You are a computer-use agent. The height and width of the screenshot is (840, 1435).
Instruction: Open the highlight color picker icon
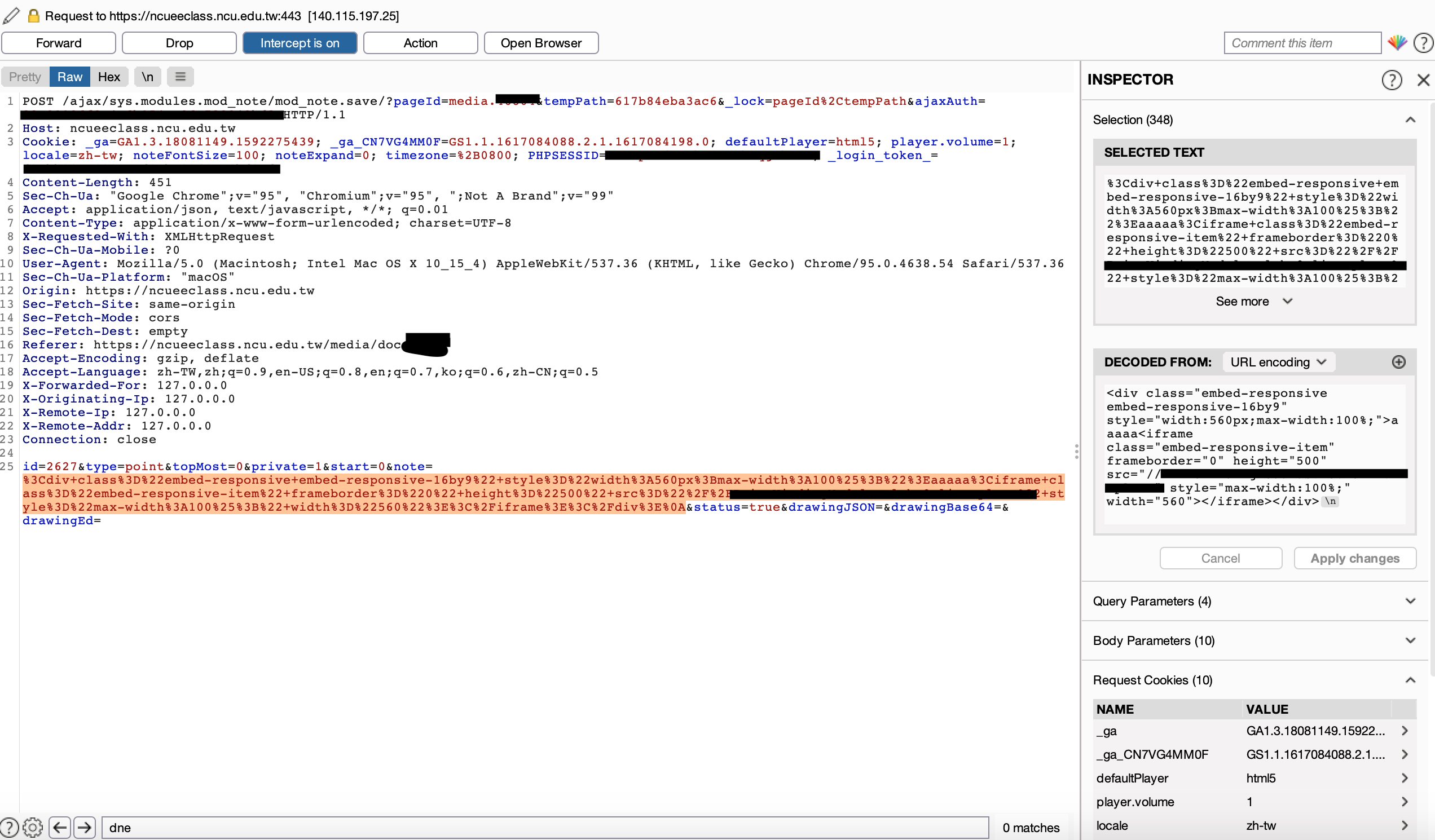[x=1397, y=43]
